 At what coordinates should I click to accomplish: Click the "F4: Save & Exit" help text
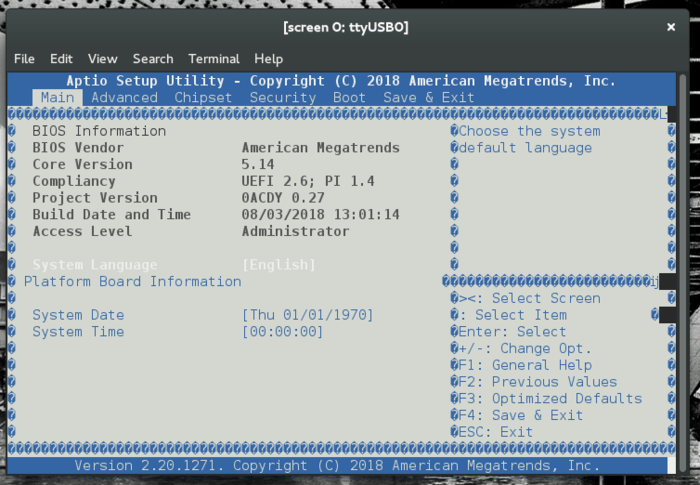pyautogui.click(x=520, y=415)
